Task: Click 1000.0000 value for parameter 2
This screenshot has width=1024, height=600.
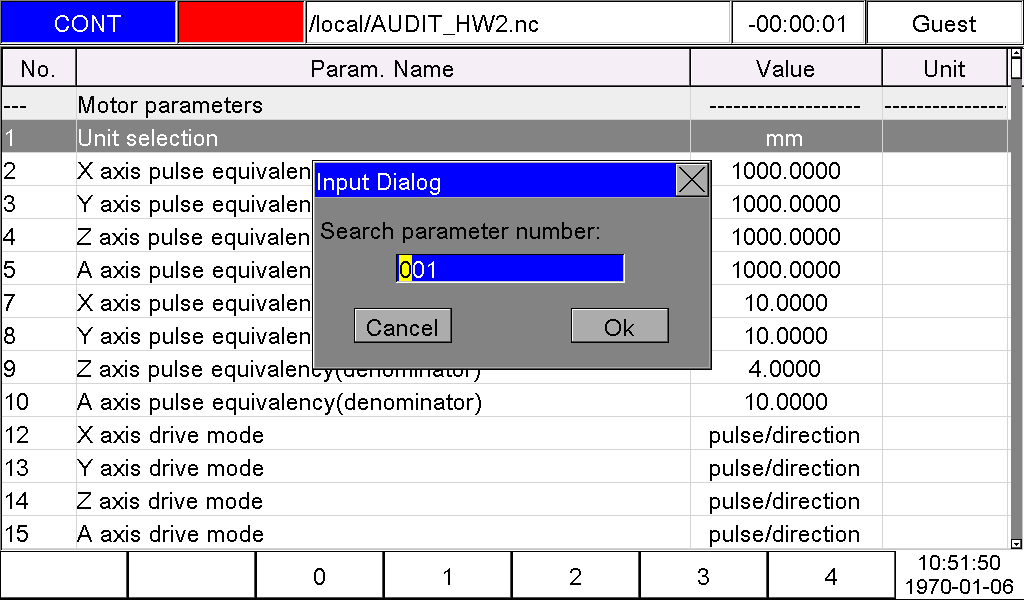Action: tap(786, 170)
